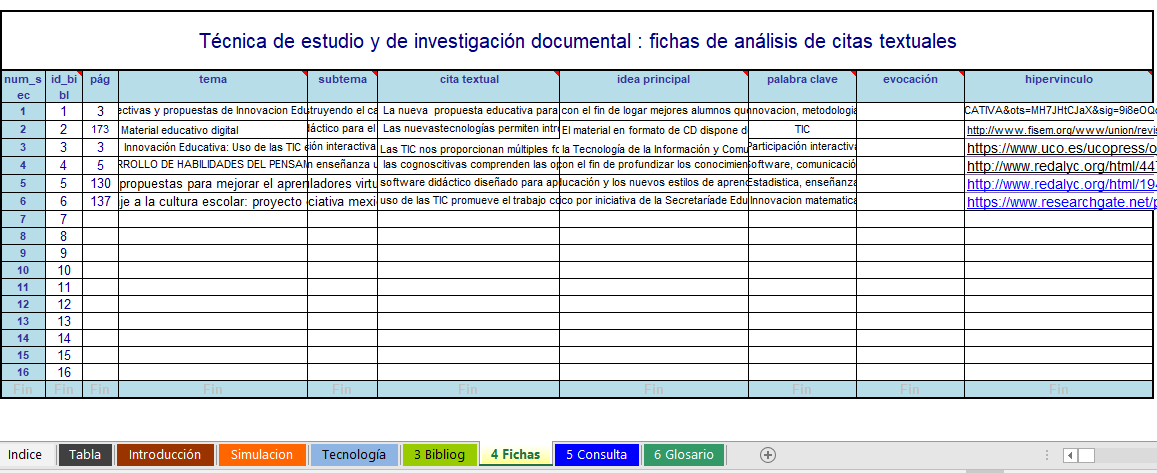The height and width of the screenshot is (473, 1157).
Task: Select the 'Fin' cell under the tema column
Action: pyautogui.click(x=213, y=389)
